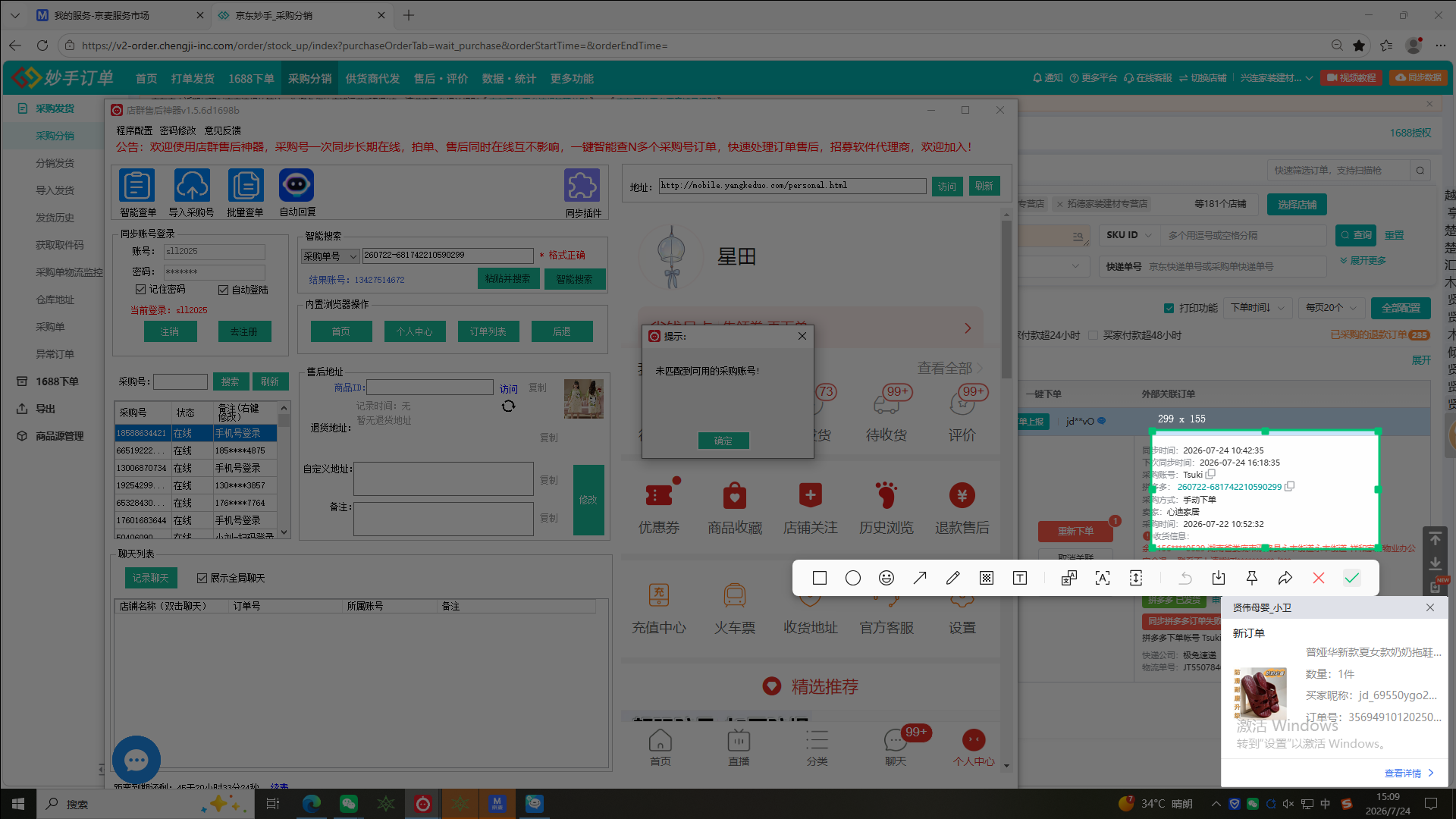
Task: Click the embedded browser vertical scrollbar
Action: pos(1006,489)
